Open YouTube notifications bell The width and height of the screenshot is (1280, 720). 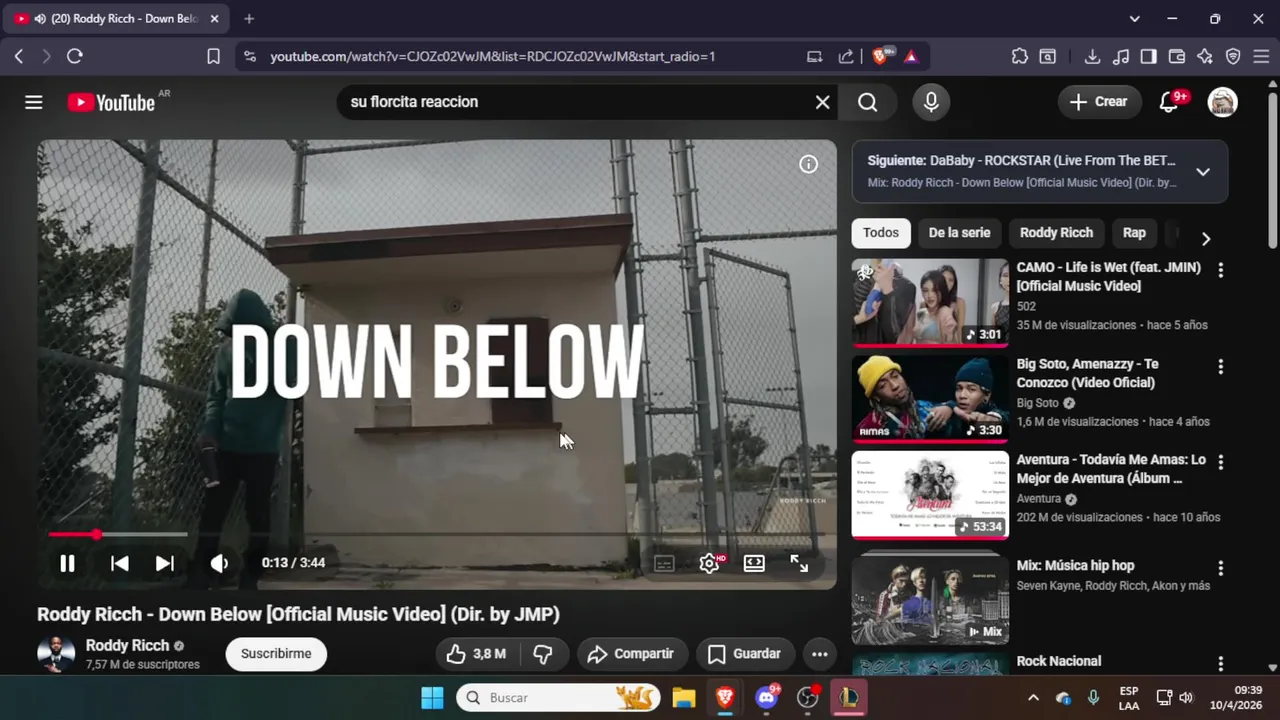point(1169,102)
